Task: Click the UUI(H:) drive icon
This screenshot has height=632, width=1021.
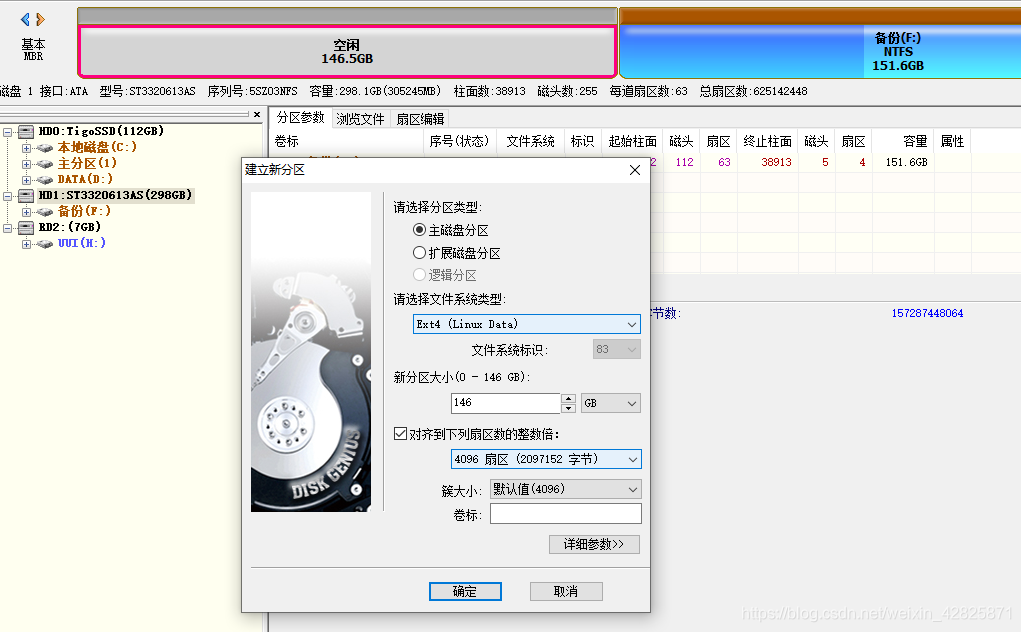Action: click(44, 243)
